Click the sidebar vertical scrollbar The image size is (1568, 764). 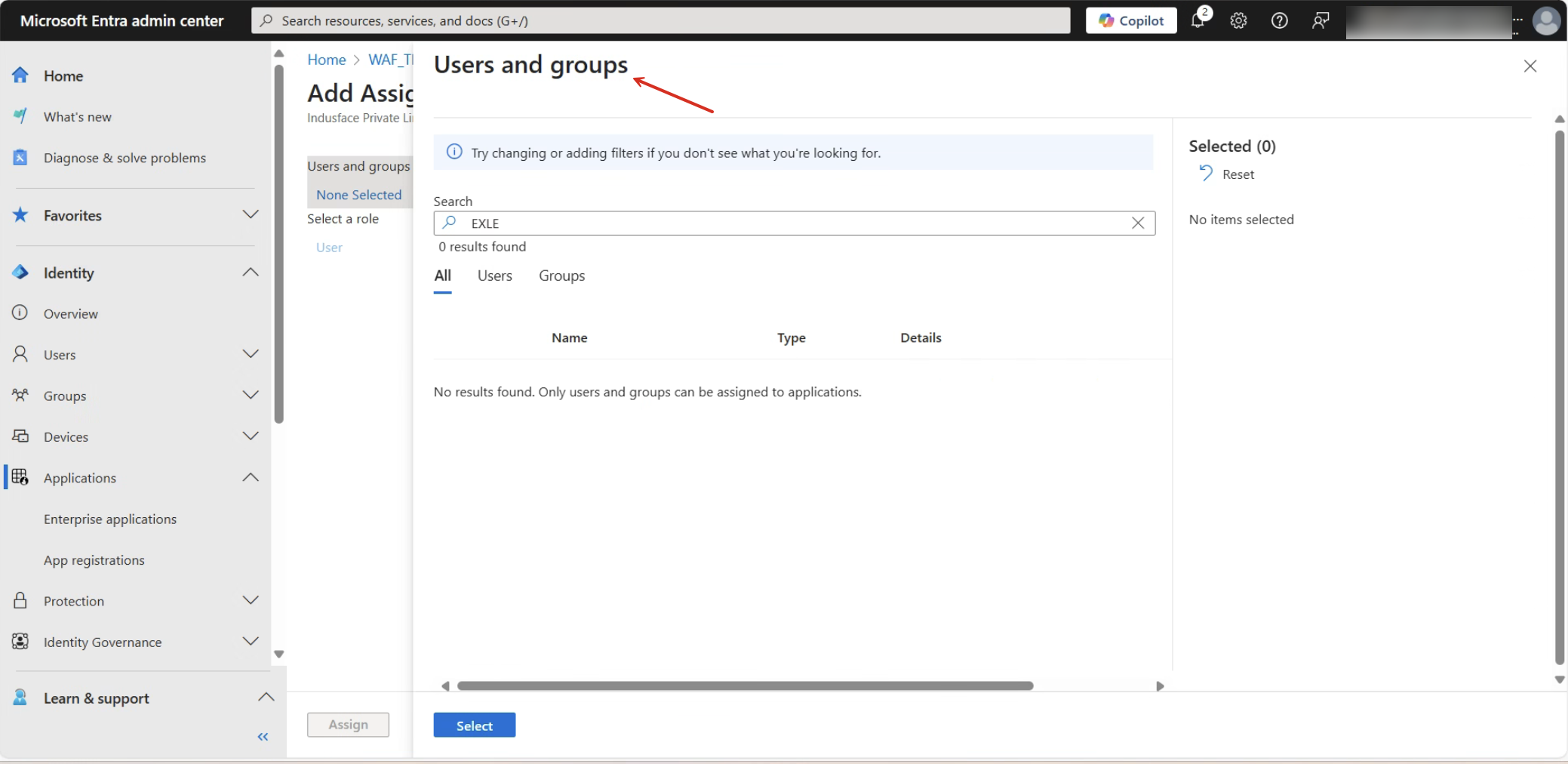279,244
